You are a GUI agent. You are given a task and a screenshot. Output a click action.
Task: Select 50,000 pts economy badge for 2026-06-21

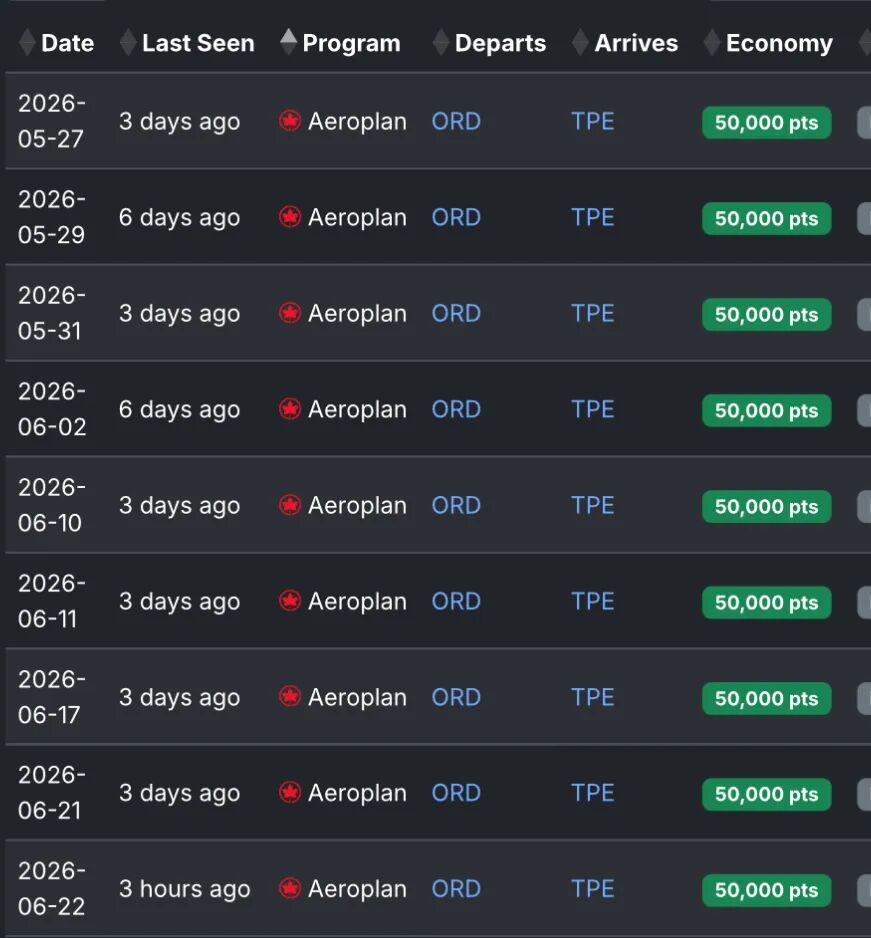pyautogui.click(x=766, y=794)
